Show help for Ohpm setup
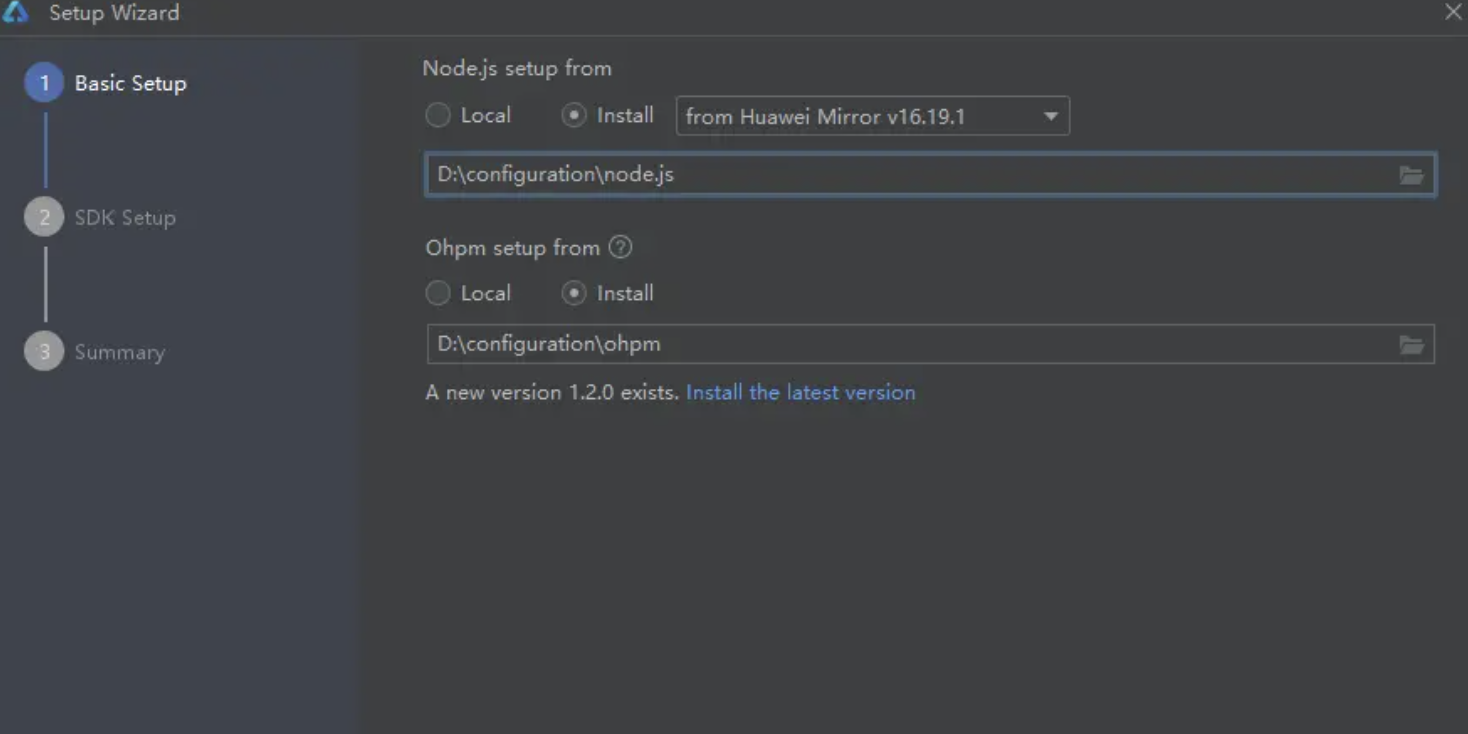The width and height of the screenshot is (1468, 734). pyautogui.click(x=621, y=247)
